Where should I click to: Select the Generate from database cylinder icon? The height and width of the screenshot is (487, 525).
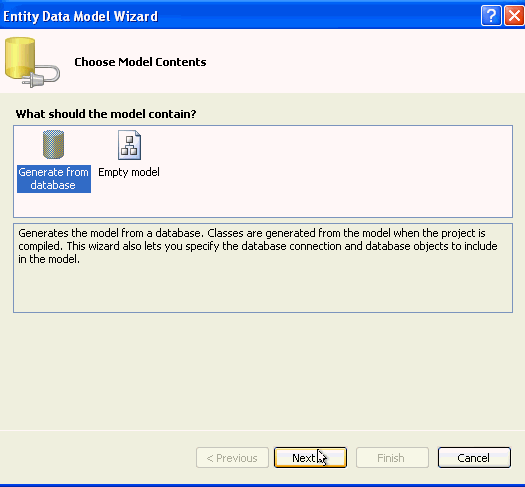tap(53, 145)
